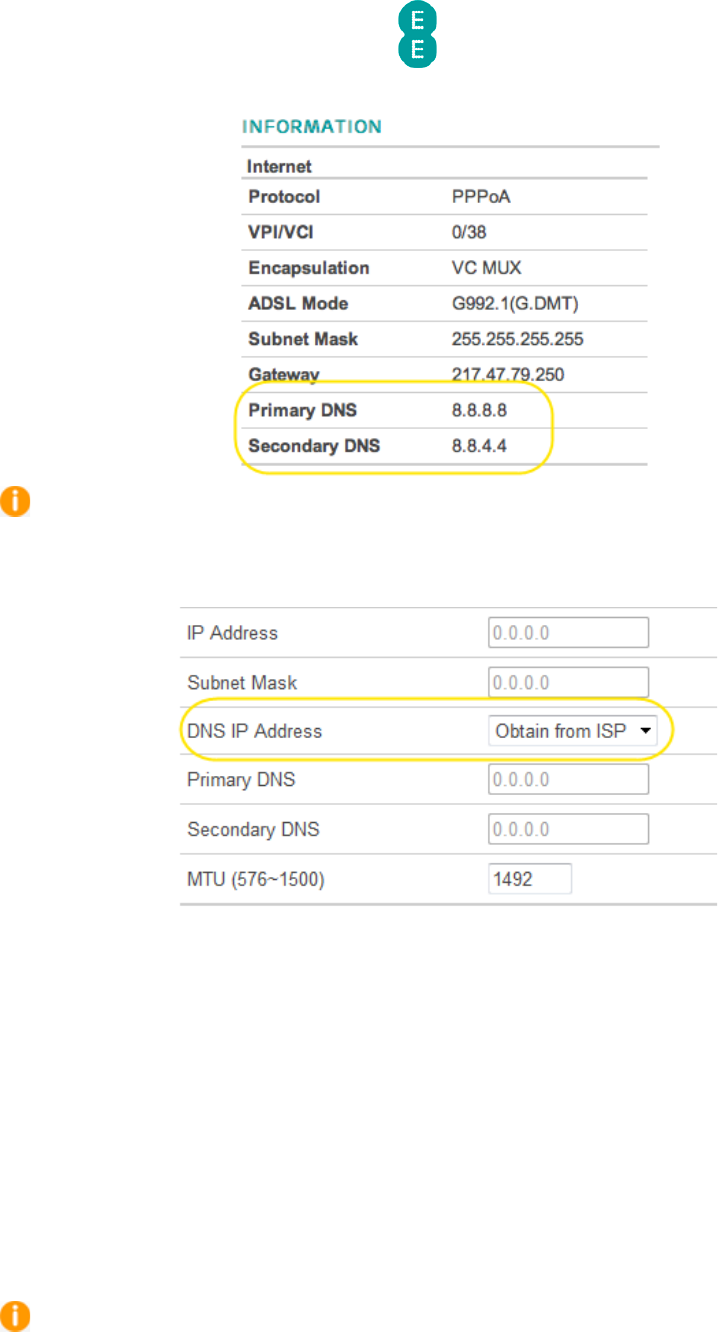Click the orange info icon at the page bottom
The image size is (718, 1332).
[x=15, y=1315]
